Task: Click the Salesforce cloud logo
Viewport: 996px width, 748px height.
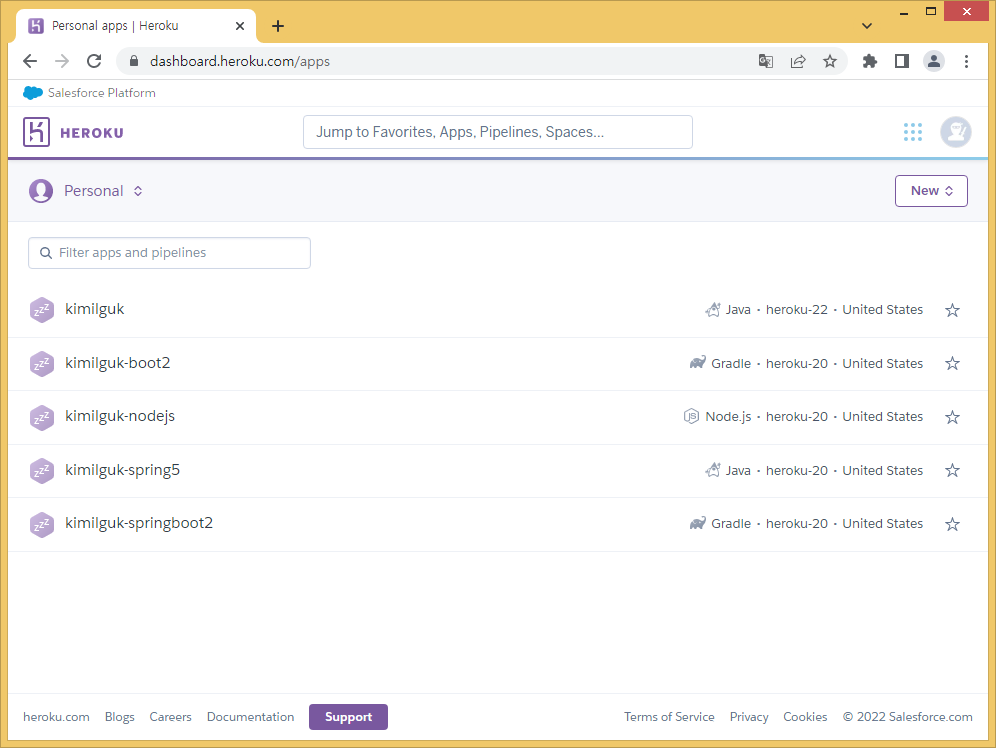Action: 33,93
